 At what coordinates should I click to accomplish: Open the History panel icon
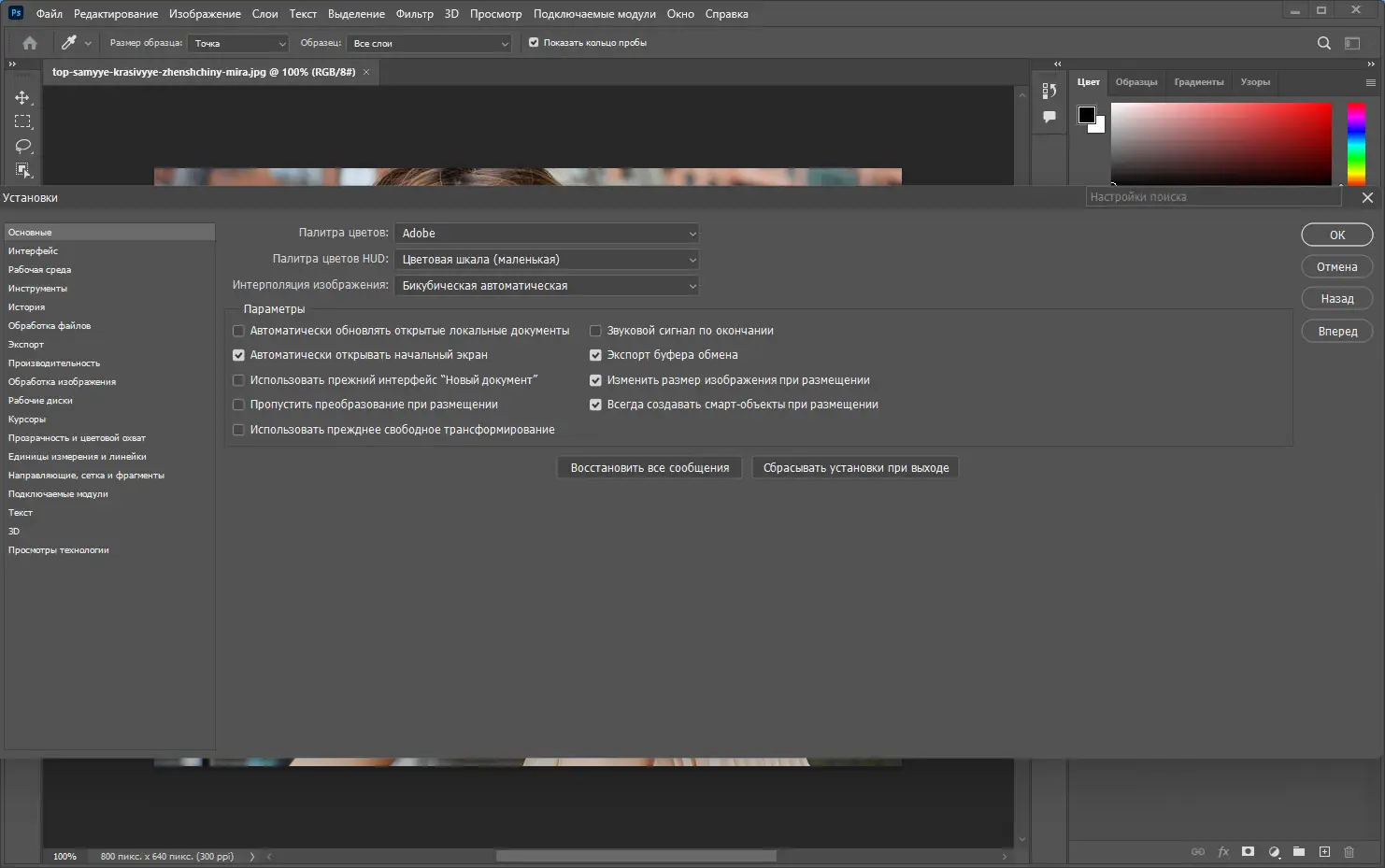[x=1049, y=91]
